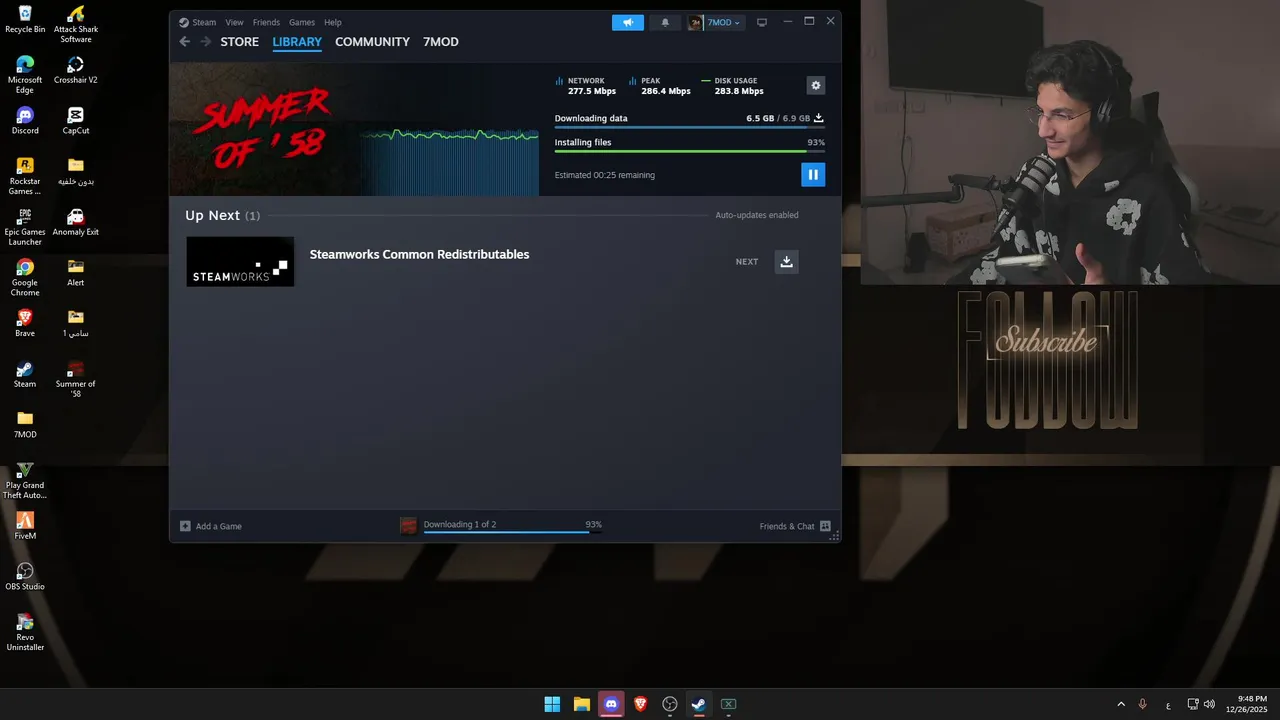Open Steam notifications bell

[x=666, y=22]
